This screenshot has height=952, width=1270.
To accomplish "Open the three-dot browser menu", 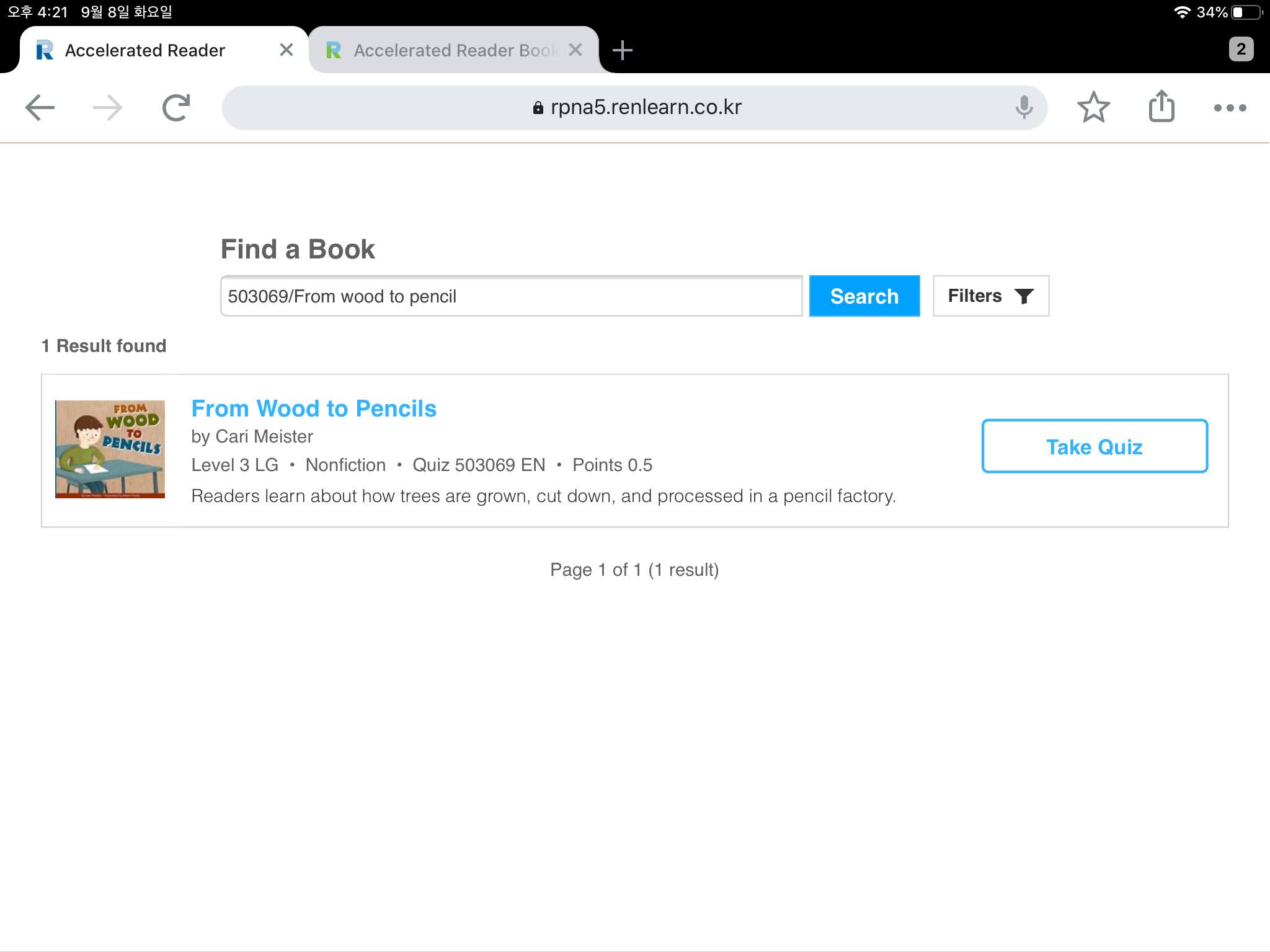I will [1230, 108].
